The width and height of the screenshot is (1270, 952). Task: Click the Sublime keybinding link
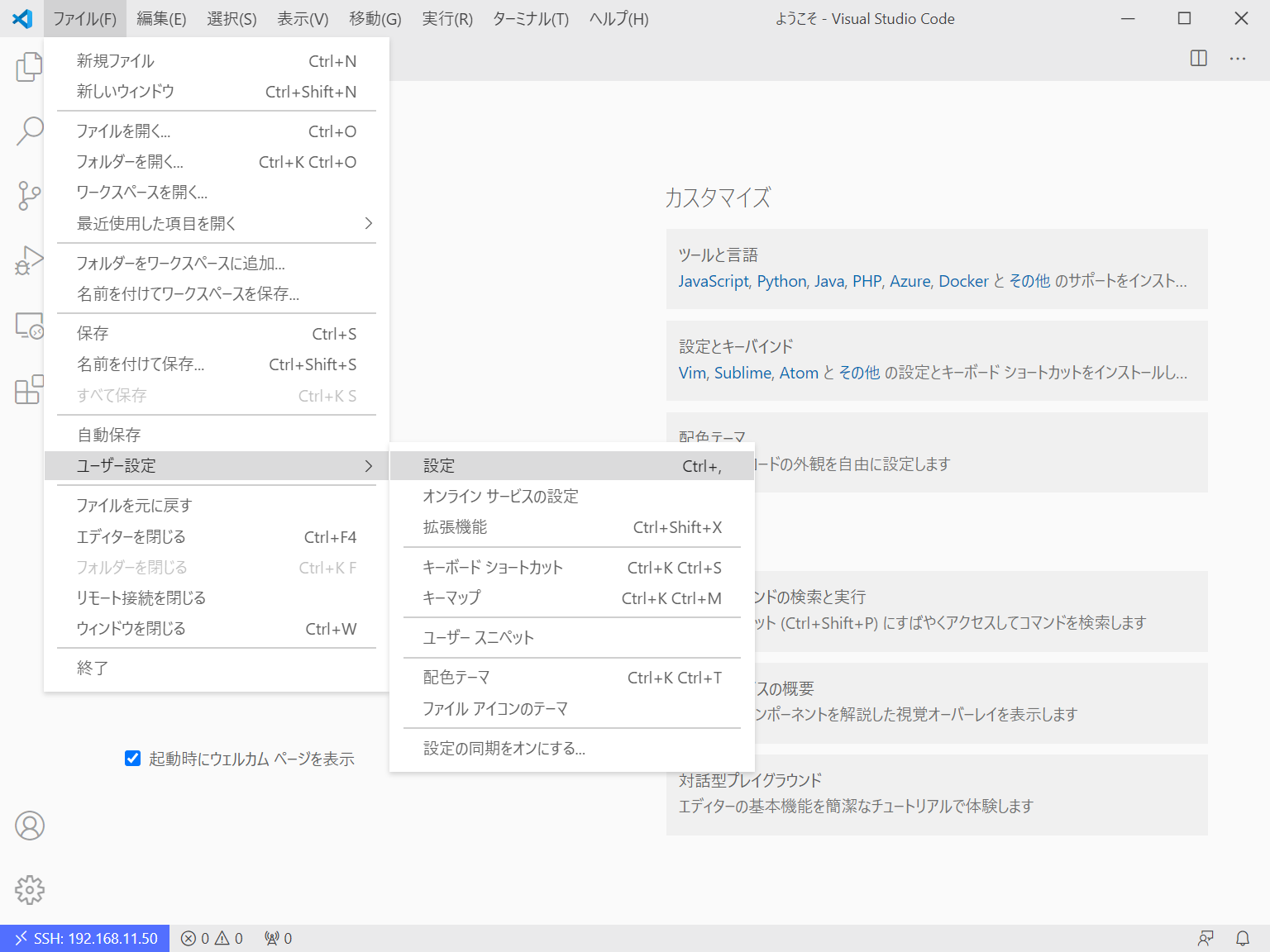(742, 373)
